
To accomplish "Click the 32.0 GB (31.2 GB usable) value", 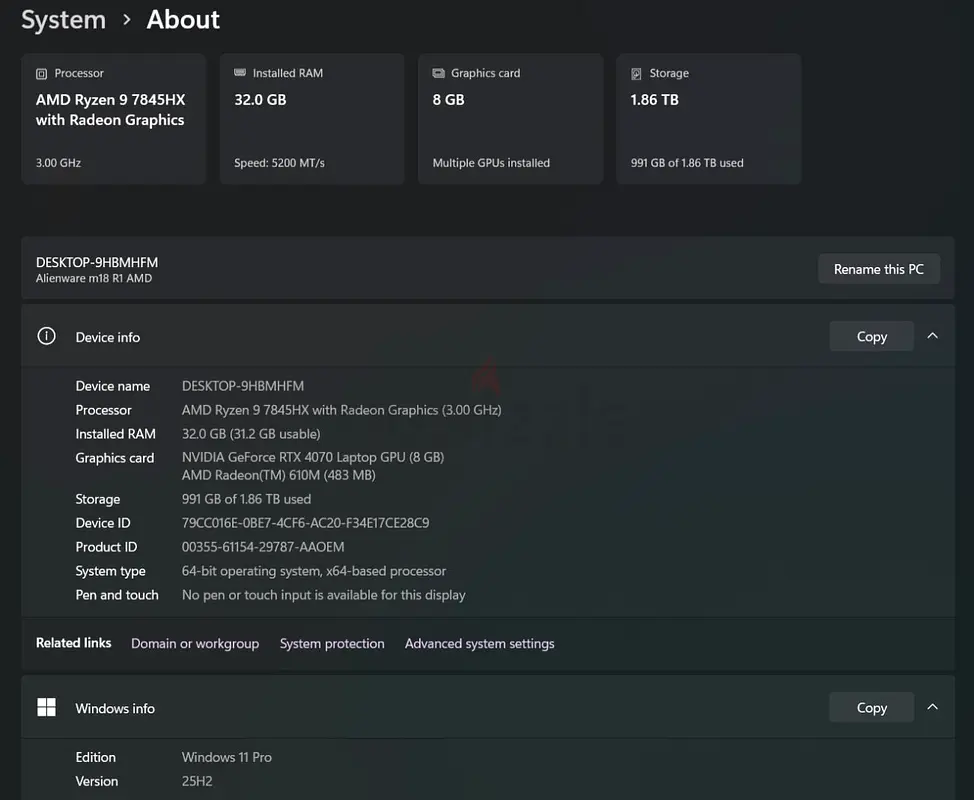I will pyautogui.click(x=251, y=434).
